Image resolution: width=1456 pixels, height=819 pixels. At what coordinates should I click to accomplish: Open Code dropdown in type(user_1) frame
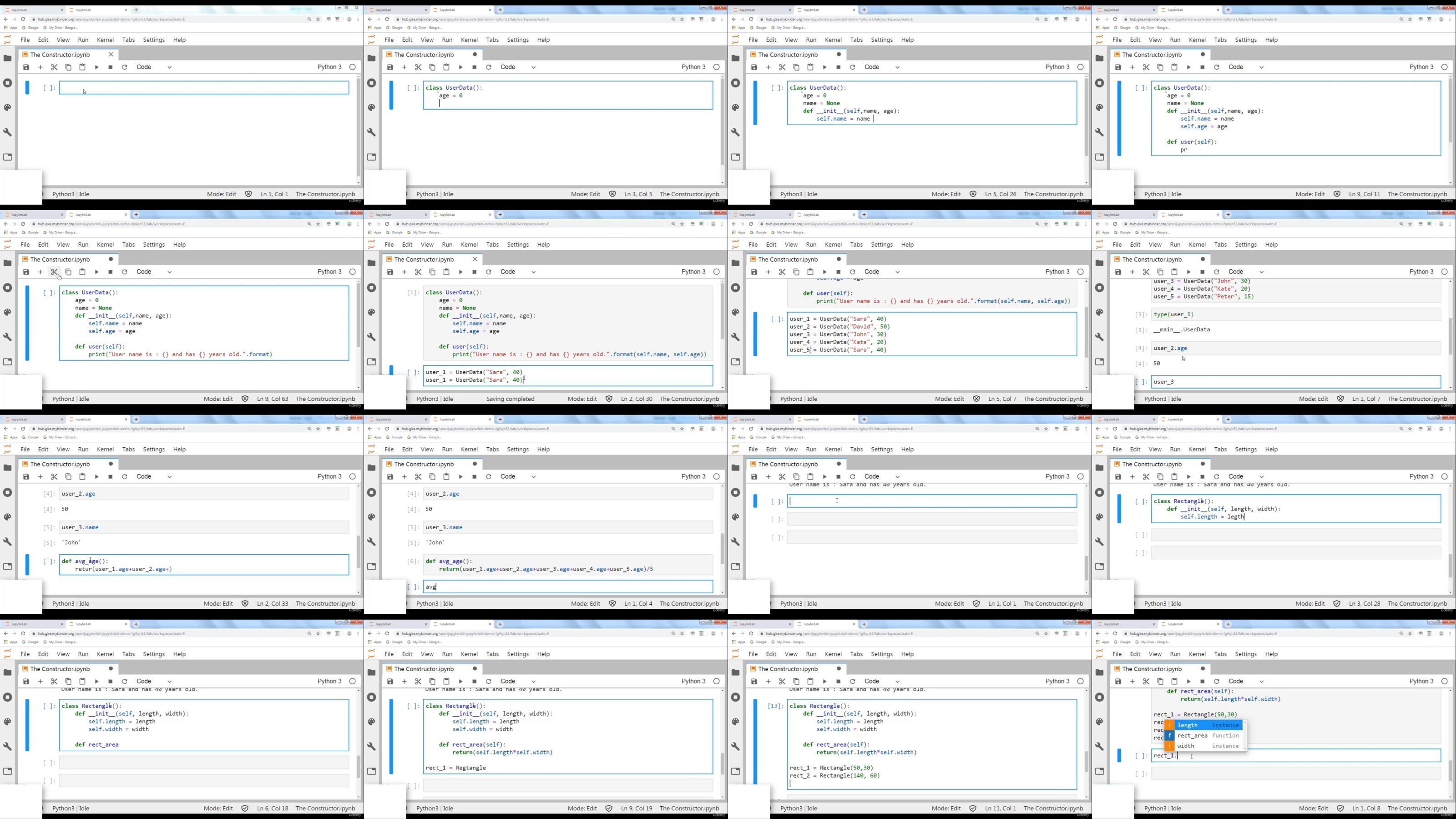pos(1246,272)
